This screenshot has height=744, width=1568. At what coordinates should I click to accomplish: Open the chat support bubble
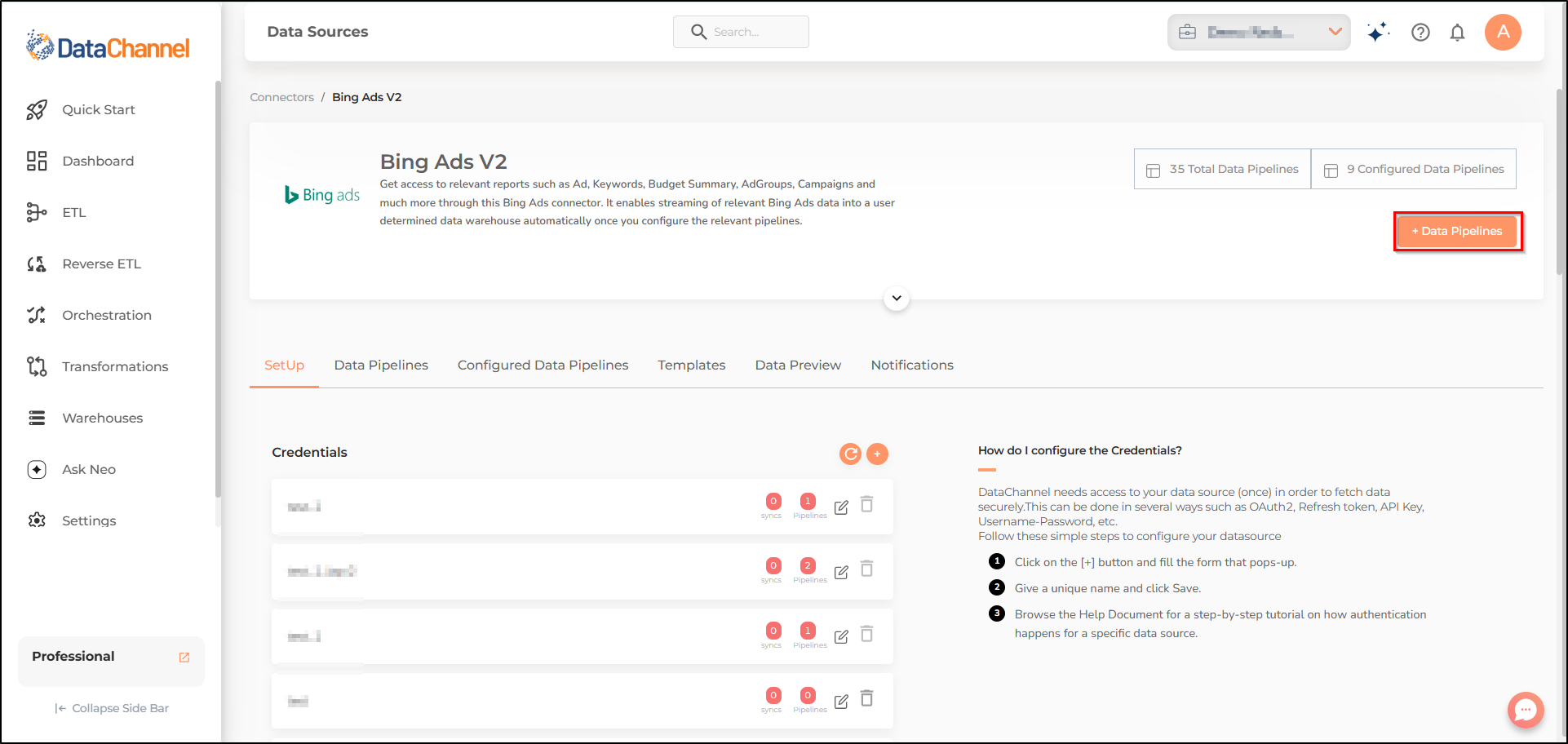(1526, 710)
